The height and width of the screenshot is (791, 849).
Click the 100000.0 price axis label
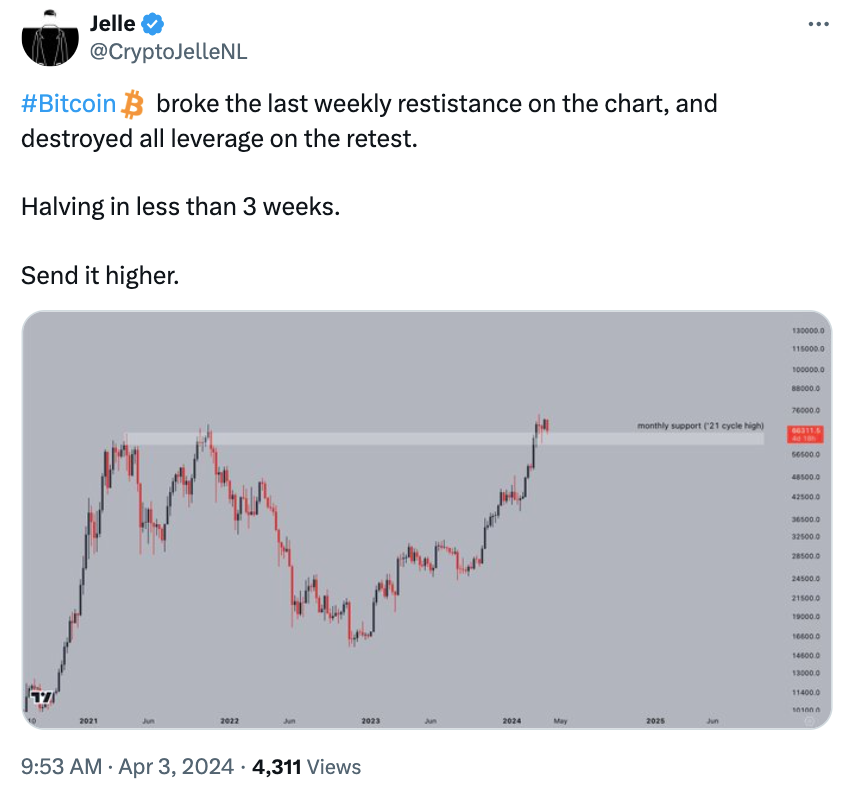(x=808, y=369)
